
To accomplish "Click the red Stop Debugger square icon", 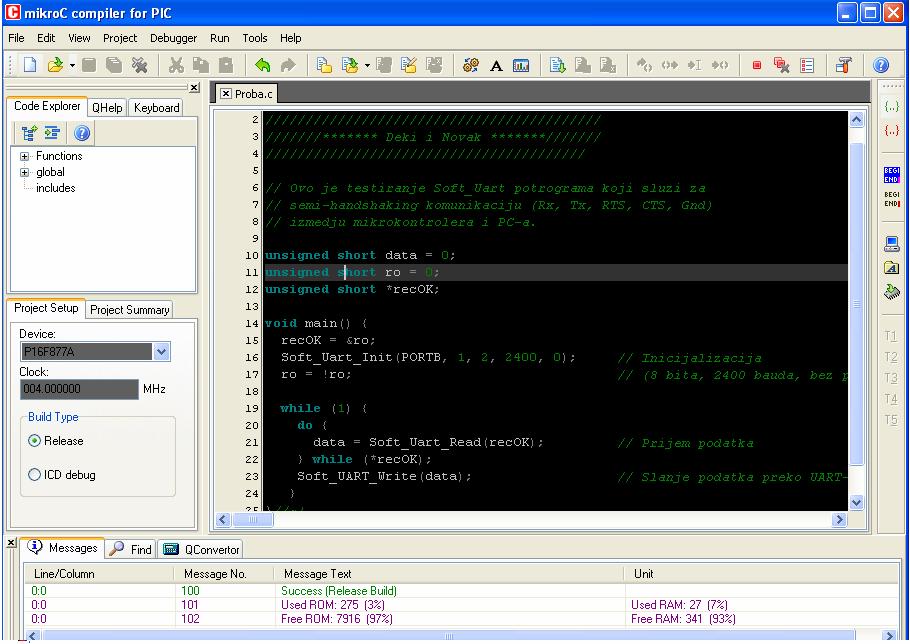I will (757, 65).
